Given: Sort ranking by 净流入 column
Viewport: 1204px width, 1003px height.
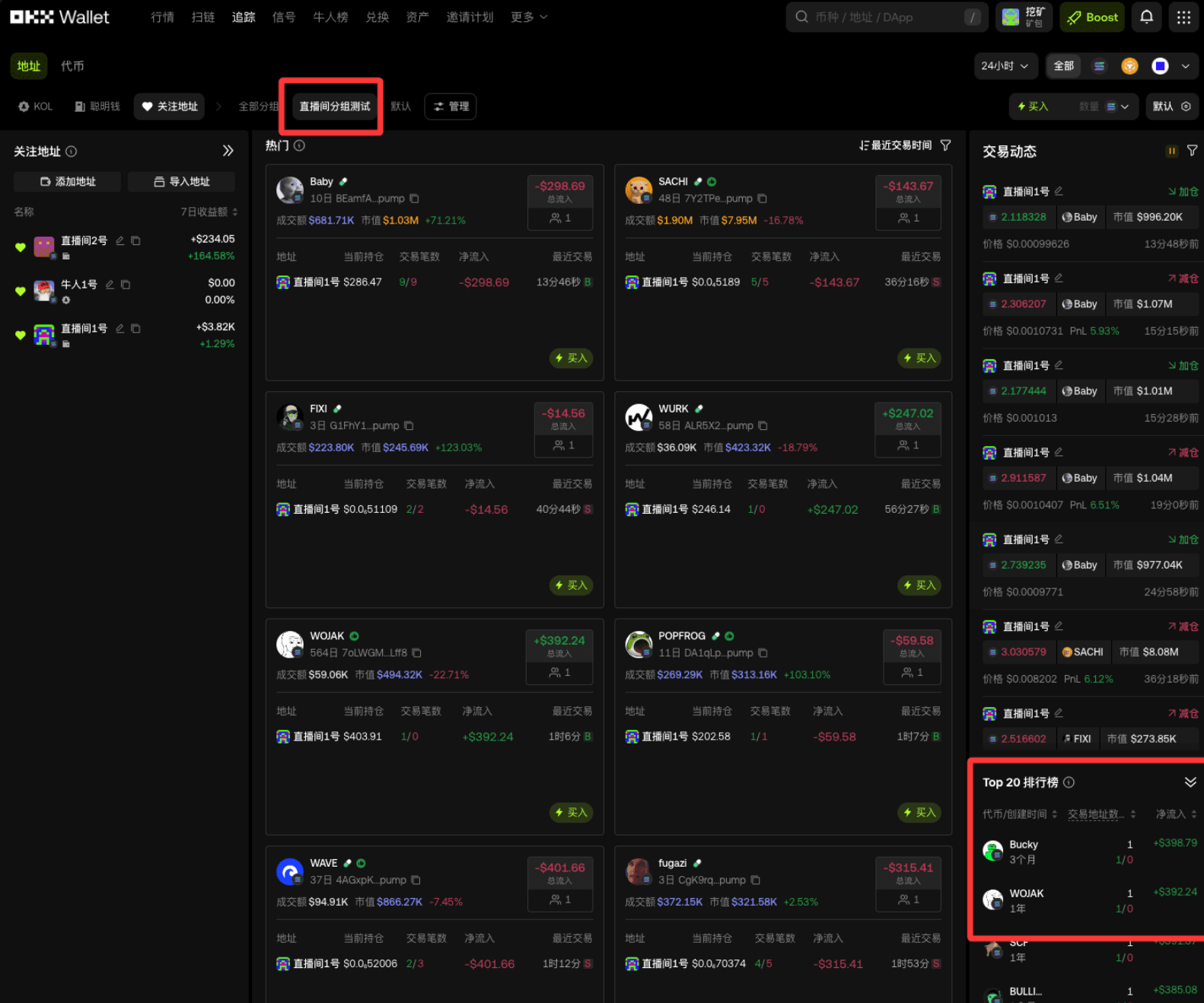Looking at the screenshot, I should pos(1177,814).
